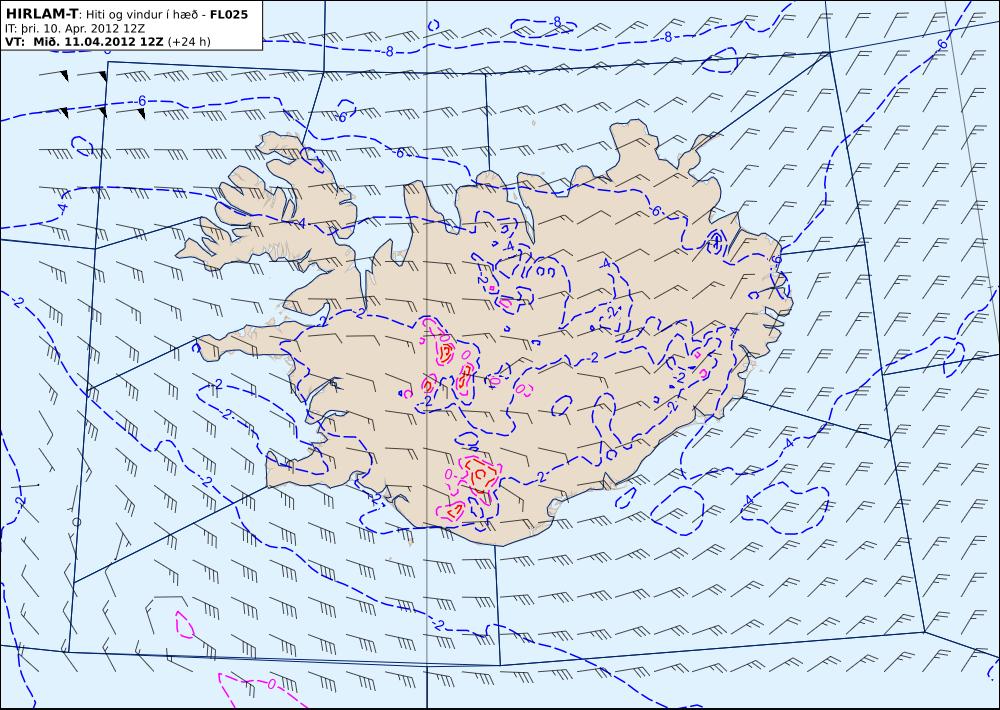This screenshot has width=1000, height=710.
Task: Click the FL025 flight level label
Action: point(228,13)
